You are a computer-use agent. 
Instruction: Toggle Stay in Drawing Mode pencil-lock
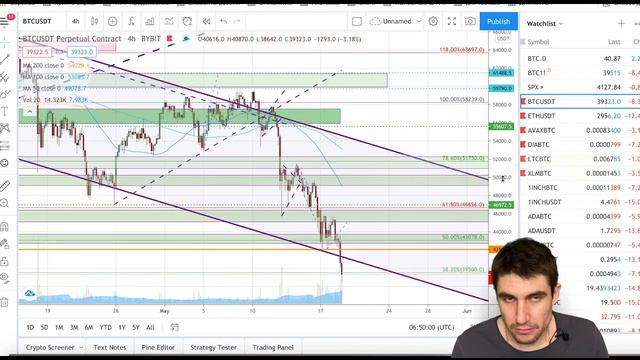5,244
